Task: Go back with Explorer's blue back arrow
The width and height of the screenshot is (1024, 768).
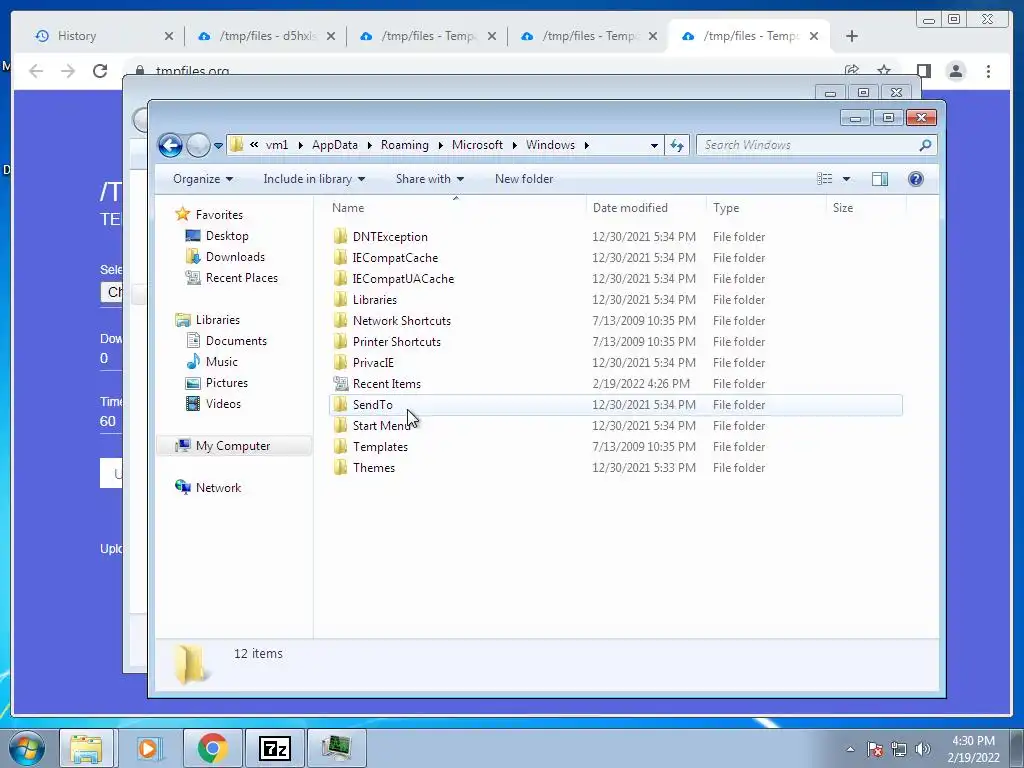Action: 170,145
